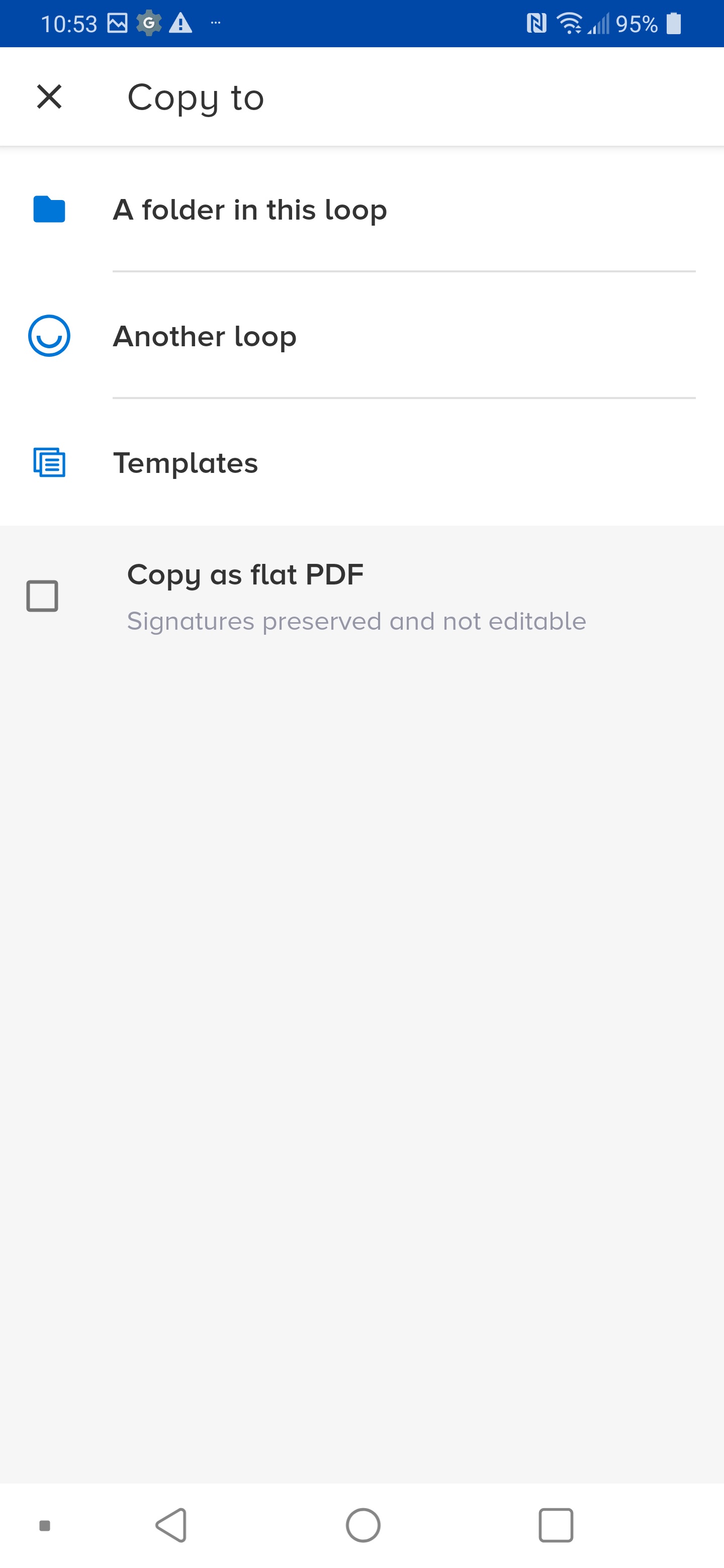This screenshot has height=1568, width=724.
Task: Tap the Wi-Fi signal icon
Action: point(569,24)
